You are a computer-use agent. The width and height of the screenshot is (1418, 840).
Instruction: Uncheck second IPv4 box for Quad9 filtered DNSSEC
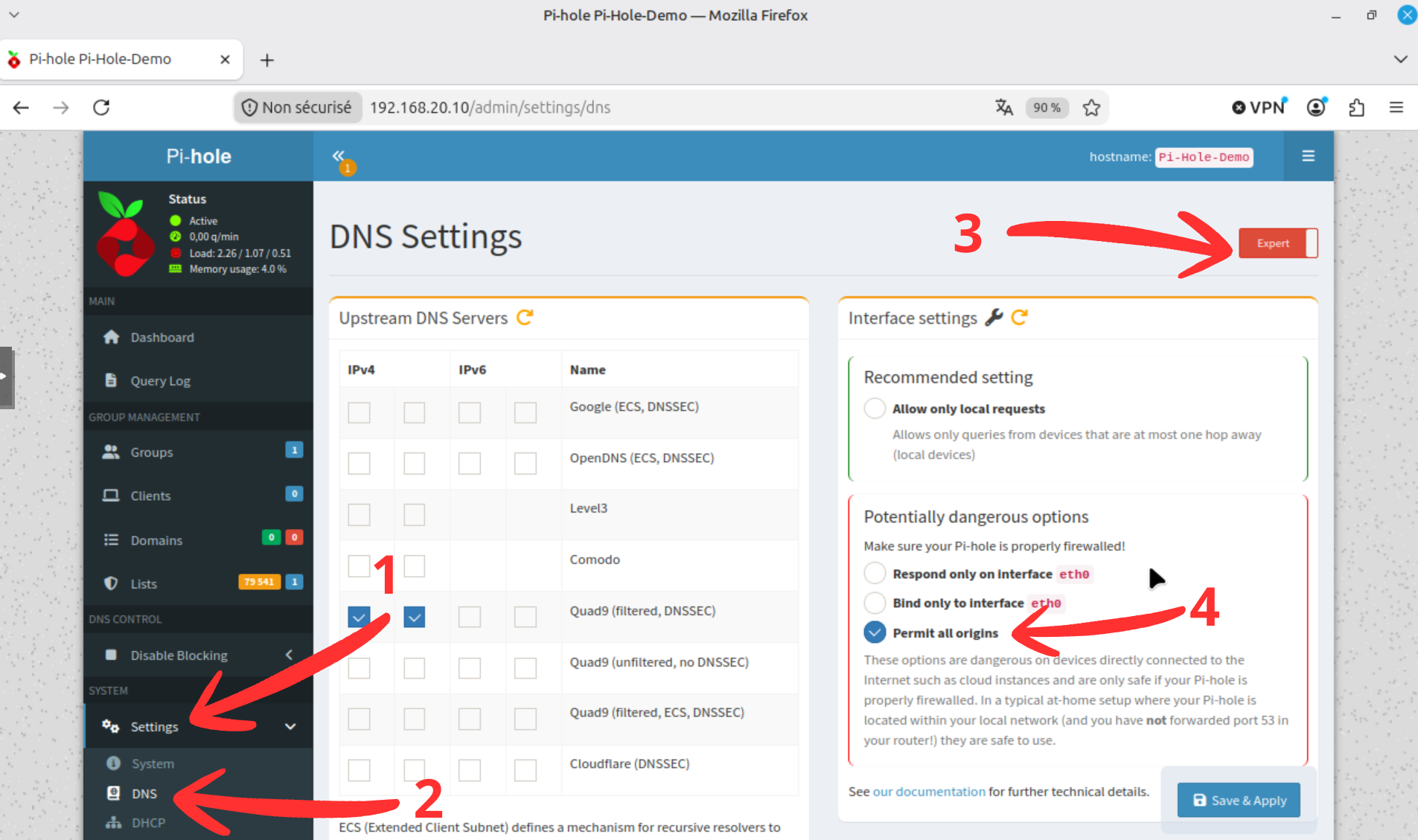pos(415,617)
